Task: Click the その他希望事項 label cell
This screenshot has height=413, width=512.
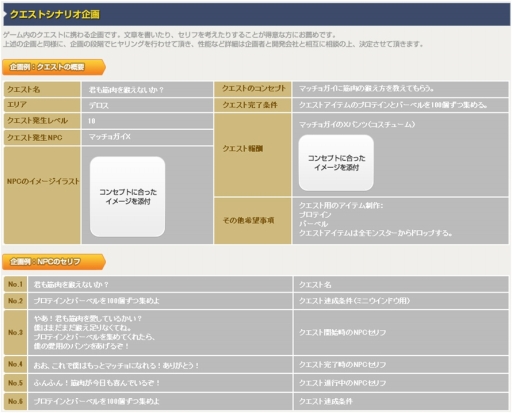Action: 253,221
